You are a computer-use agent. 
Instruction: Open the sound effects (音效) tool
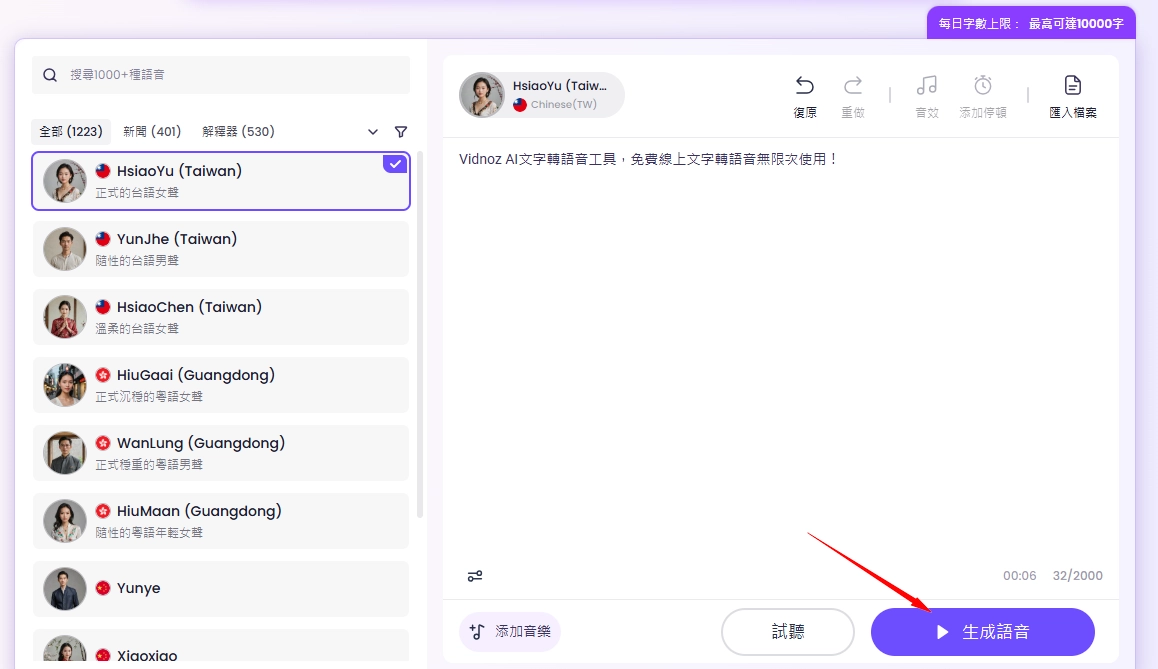tap(927, 86)
